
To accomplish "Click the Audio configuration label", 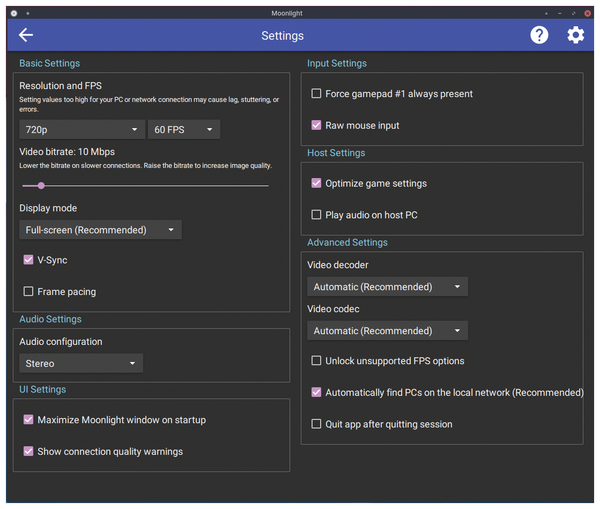I will tap(61, 341).
